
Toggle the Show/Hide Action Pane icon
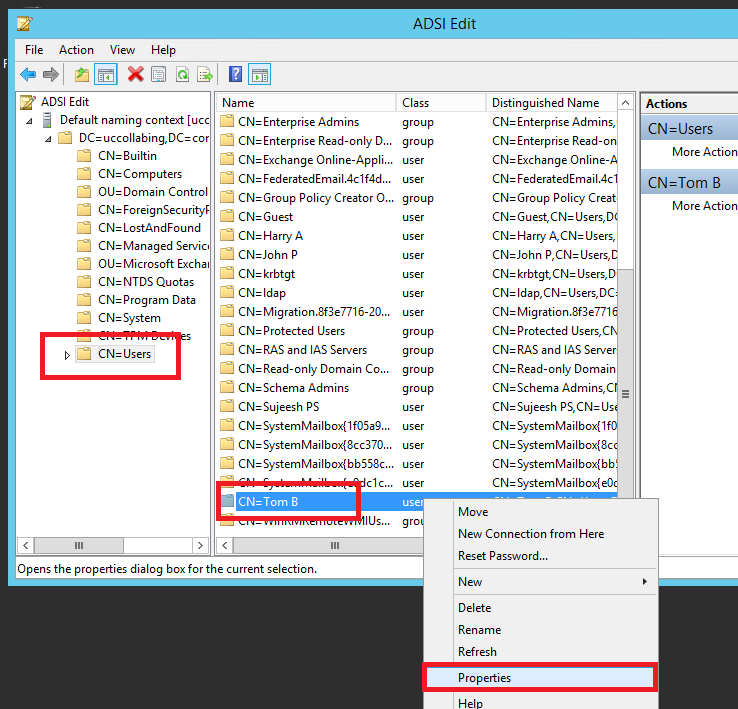point(260,74)
